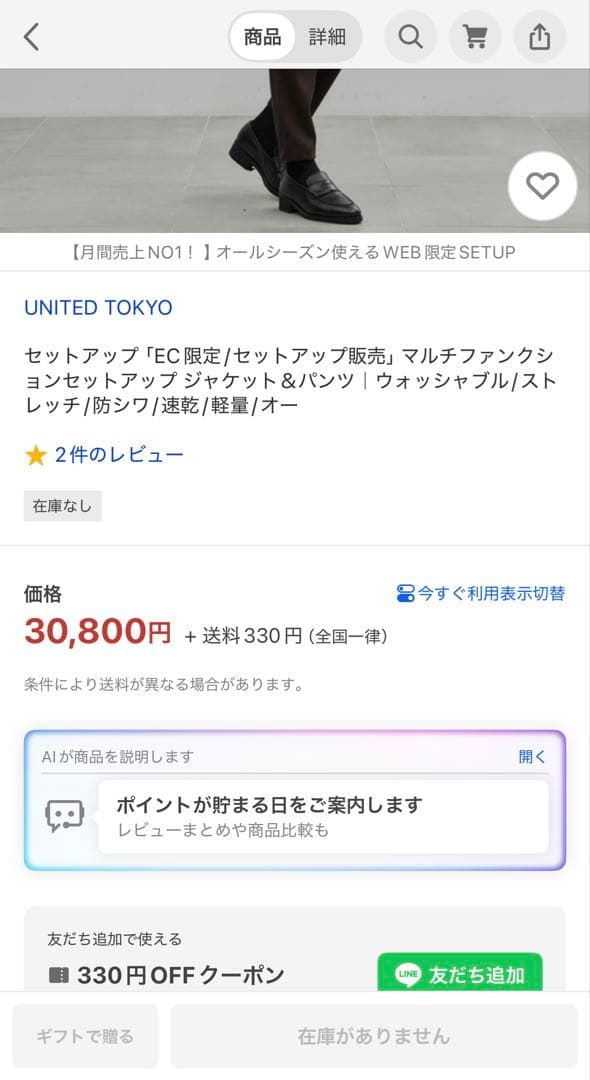Open the UNITED TOKYO brand page
Screen dimensions: 590x1080
tap(96, 309)
